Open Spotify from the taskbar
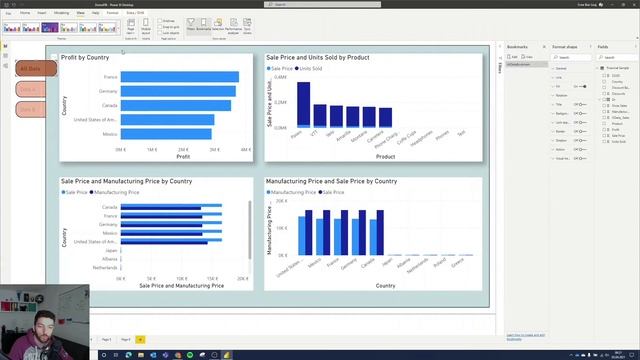Screen dimensions: 640x360 click(190, 355)
